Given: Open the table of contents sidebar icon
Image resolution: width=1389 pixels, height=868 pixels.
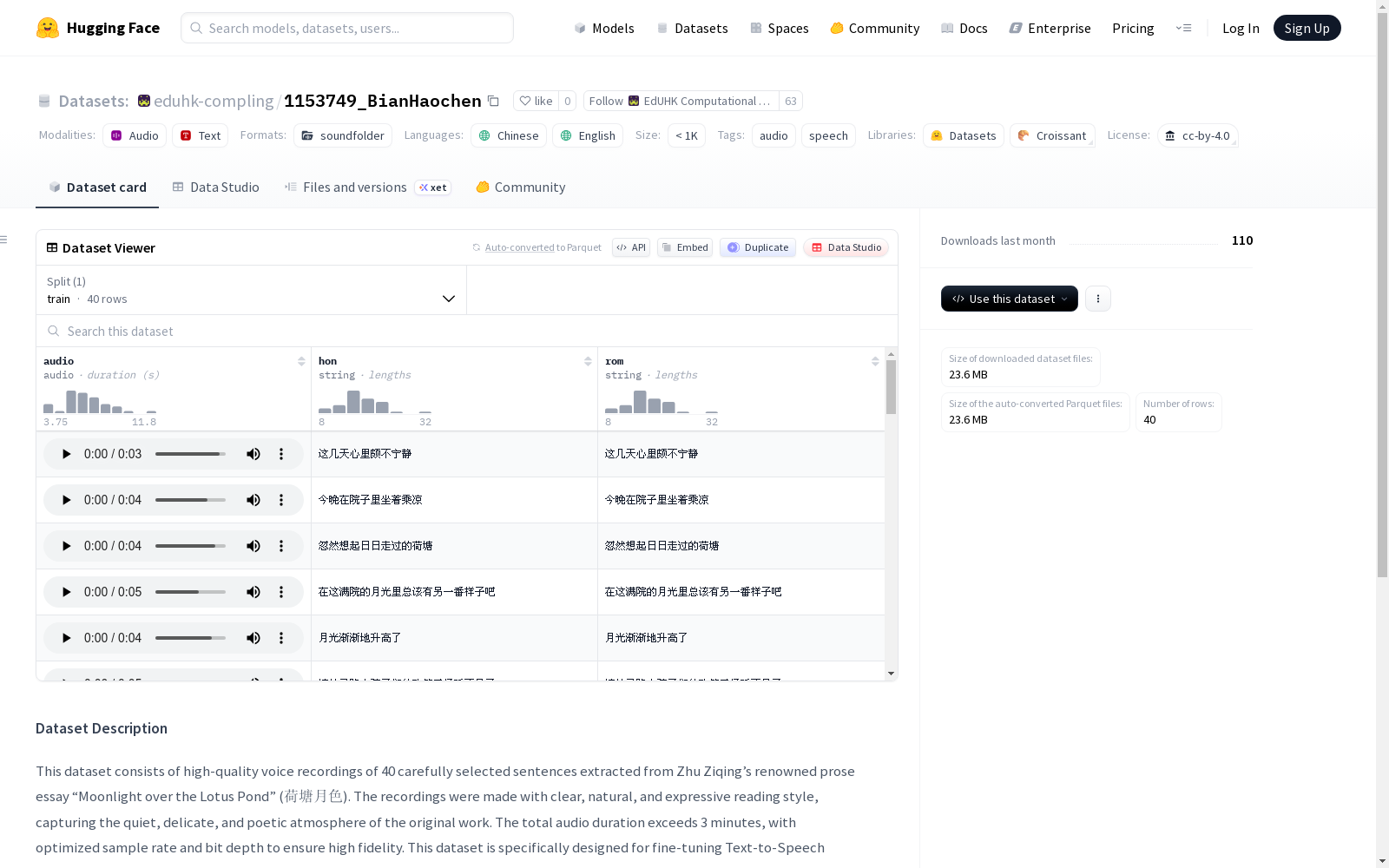Looking at the screenshot, I should coord(3,240).
